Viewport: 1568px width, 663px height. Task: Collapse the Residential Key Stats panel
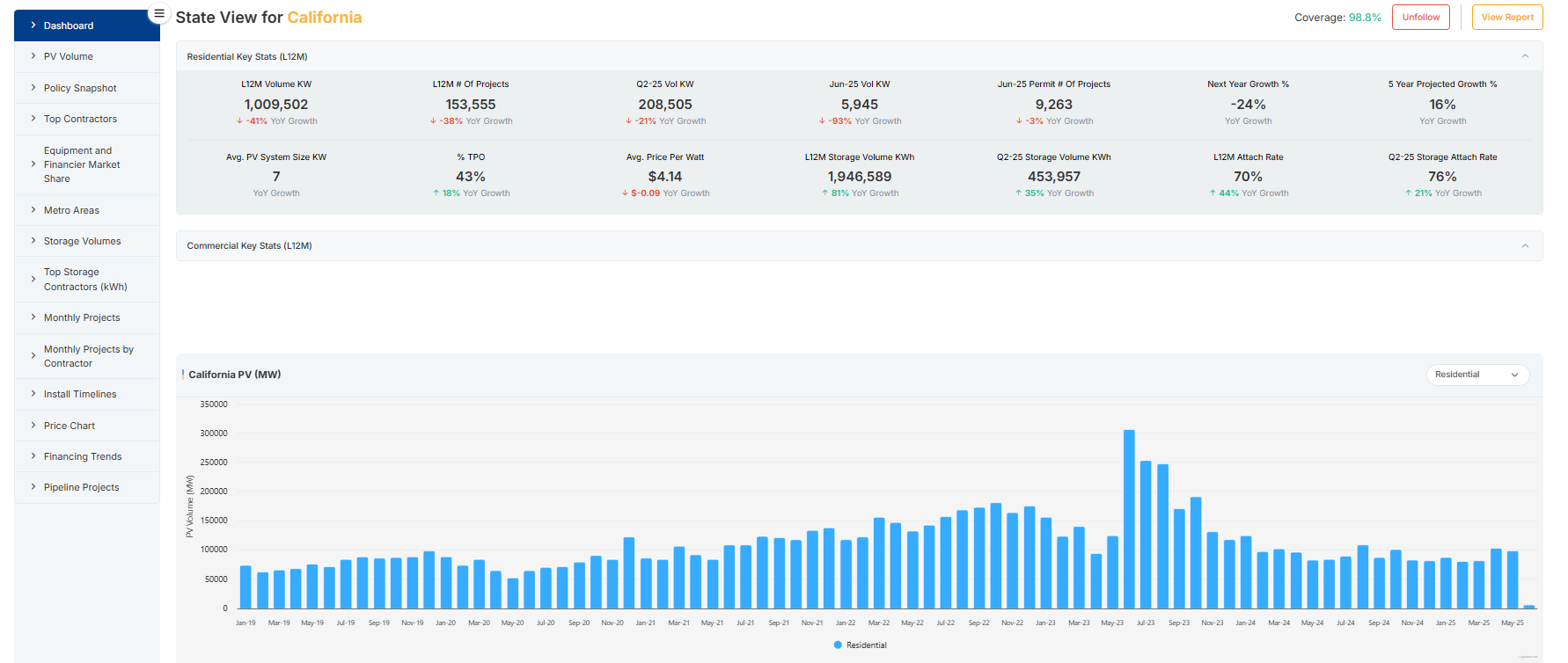pos(1525,56)
